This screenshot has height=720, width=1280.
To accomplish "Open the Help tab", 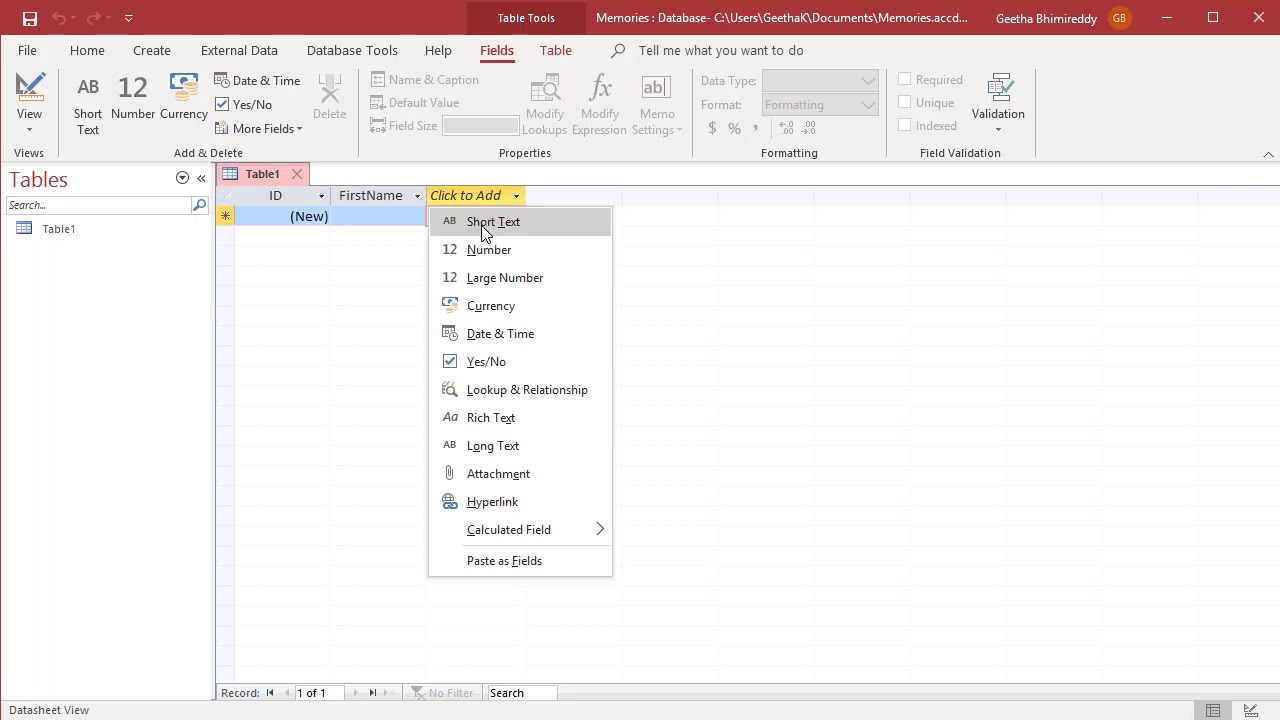I will point(438,50).
